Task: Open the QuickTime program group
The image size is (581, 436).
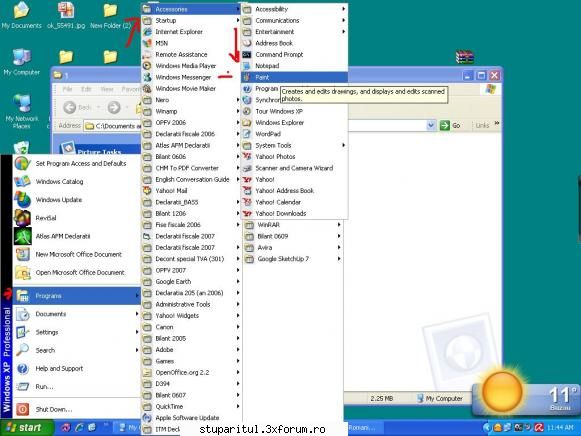Action: [x=191, y=406]
